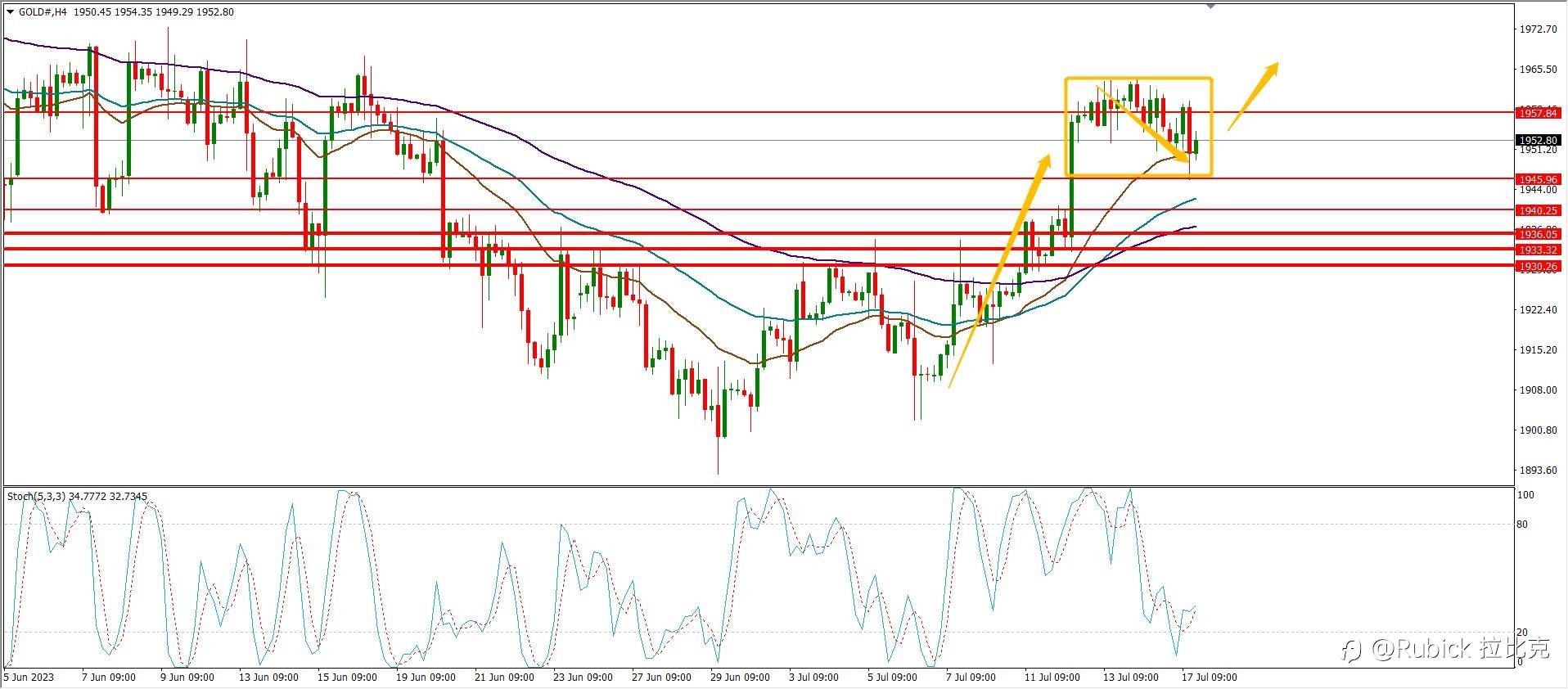The image size is (1568, 689).
Task: Click the 1922.40 price scale label
Action: pyautogui.click(x=1538, y=310)
